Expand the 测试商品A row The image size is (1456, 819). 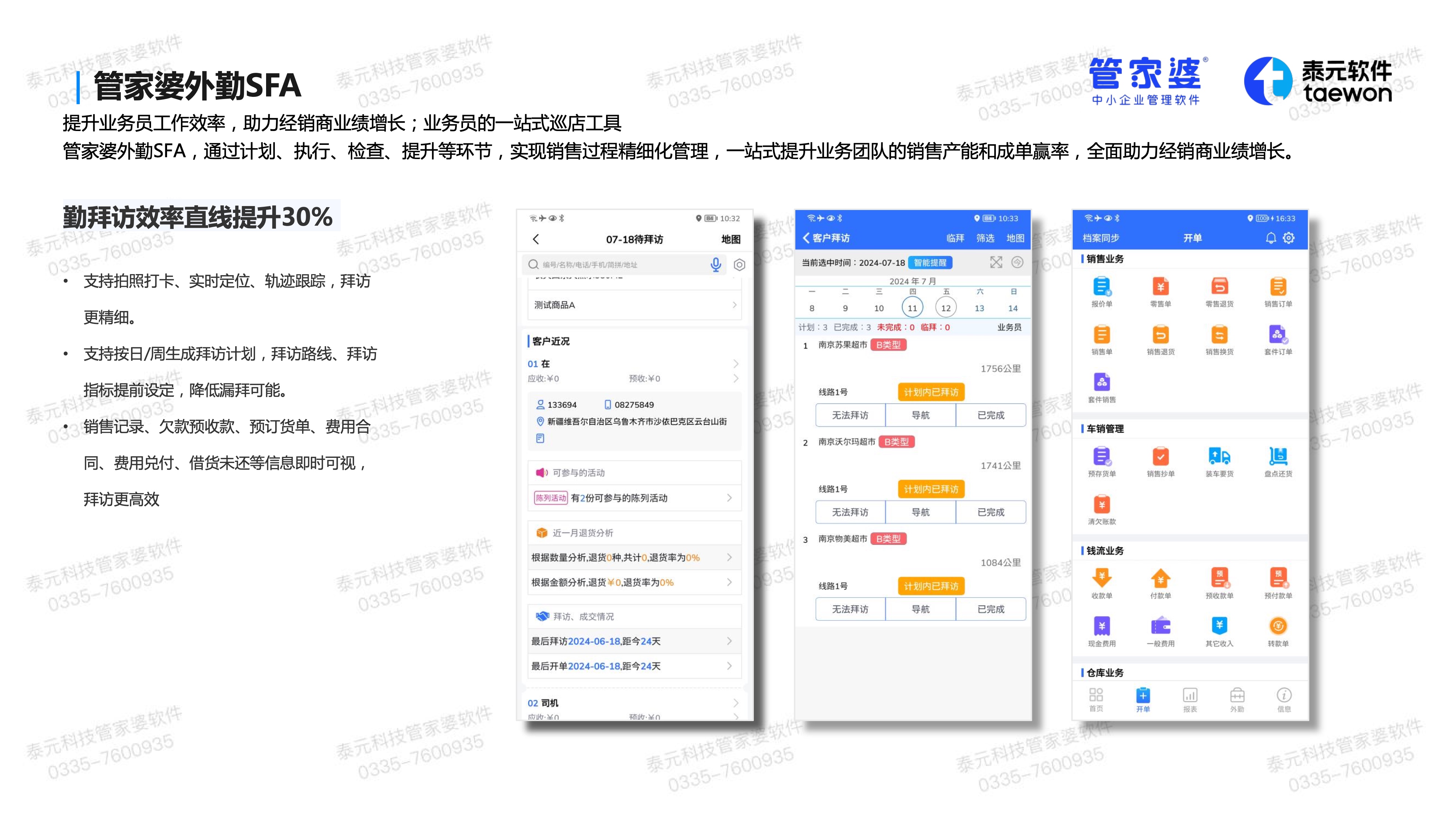(x=634, y=305)
